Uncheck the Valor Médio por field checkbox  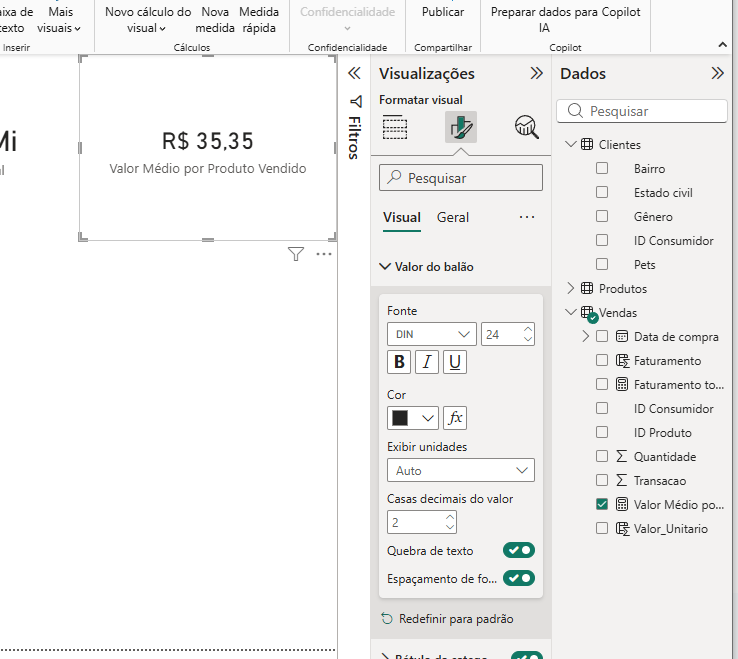coord(602,504)
